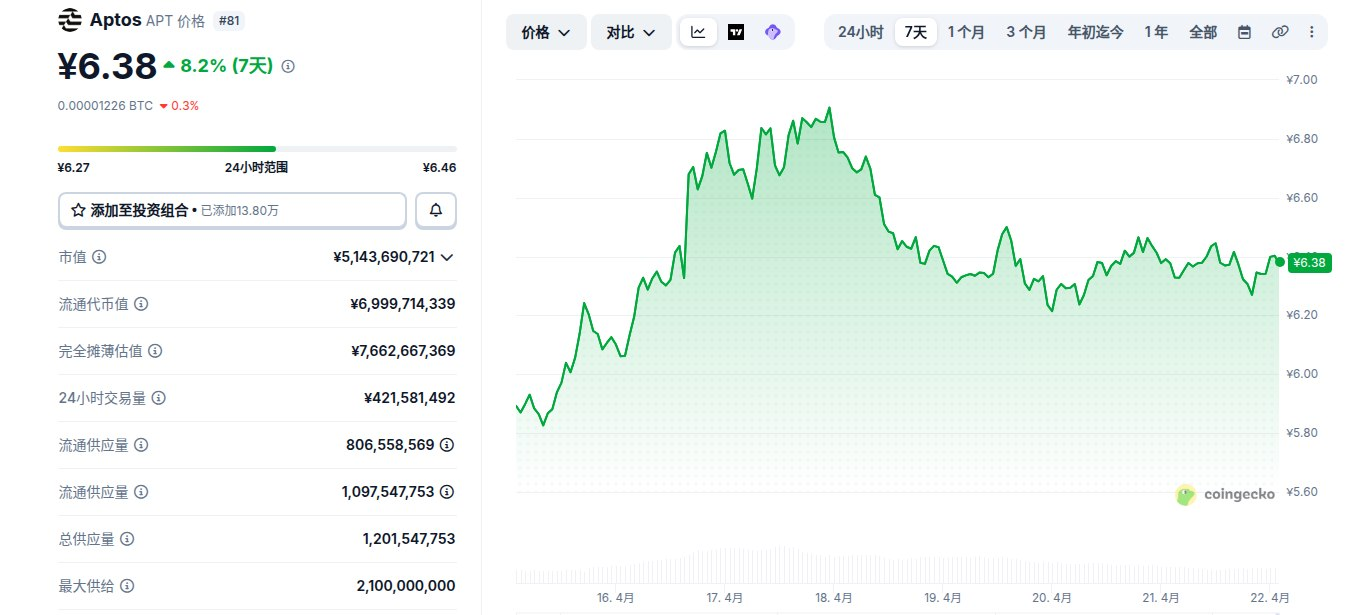Image resolution: width=1360 pixels, height=615 pixels.
Task: Click the volume bars below the chart
Action: 897,565
